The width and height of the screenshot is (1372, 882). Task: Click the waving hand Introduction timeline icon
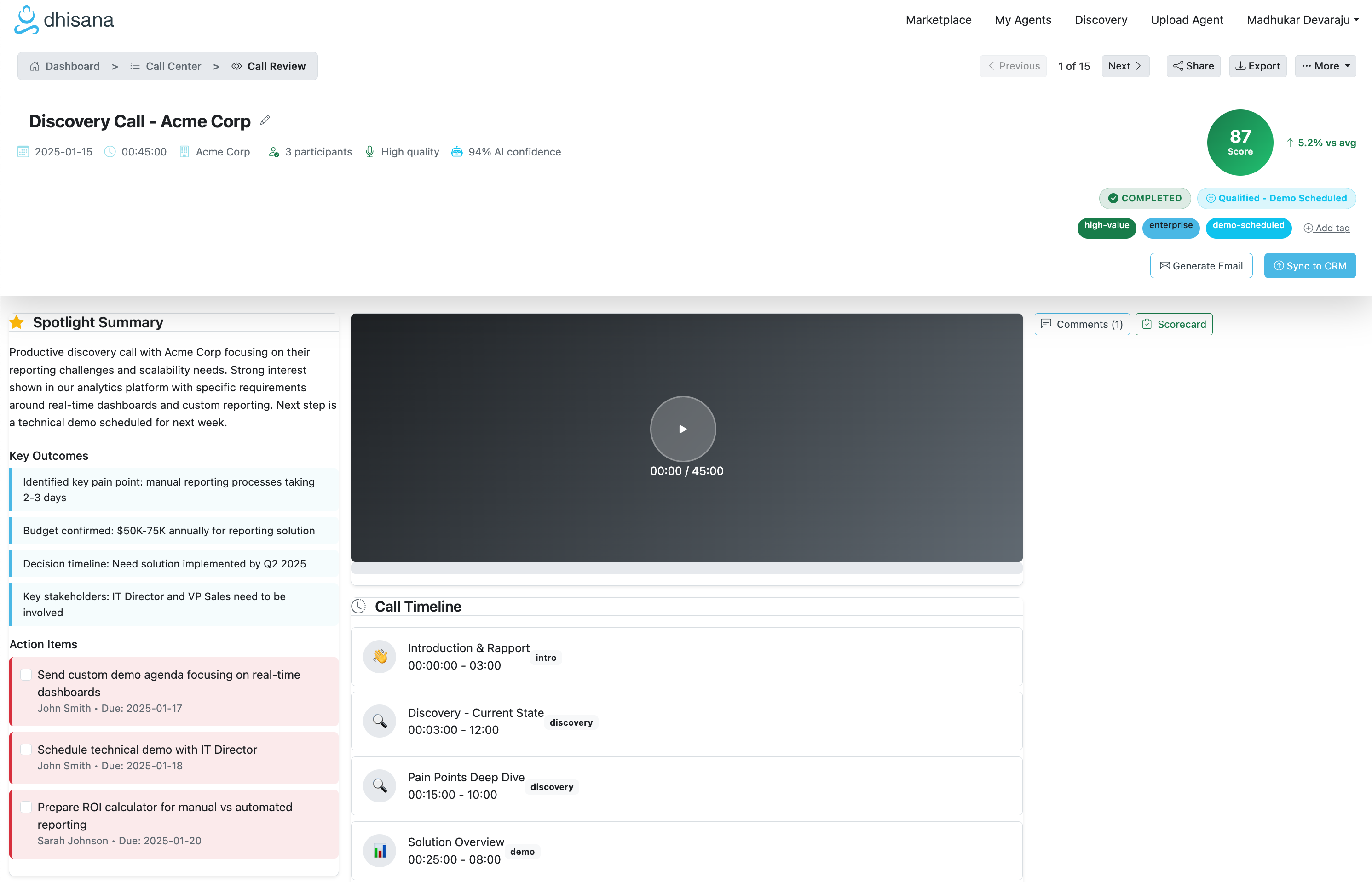pos(379,656)
